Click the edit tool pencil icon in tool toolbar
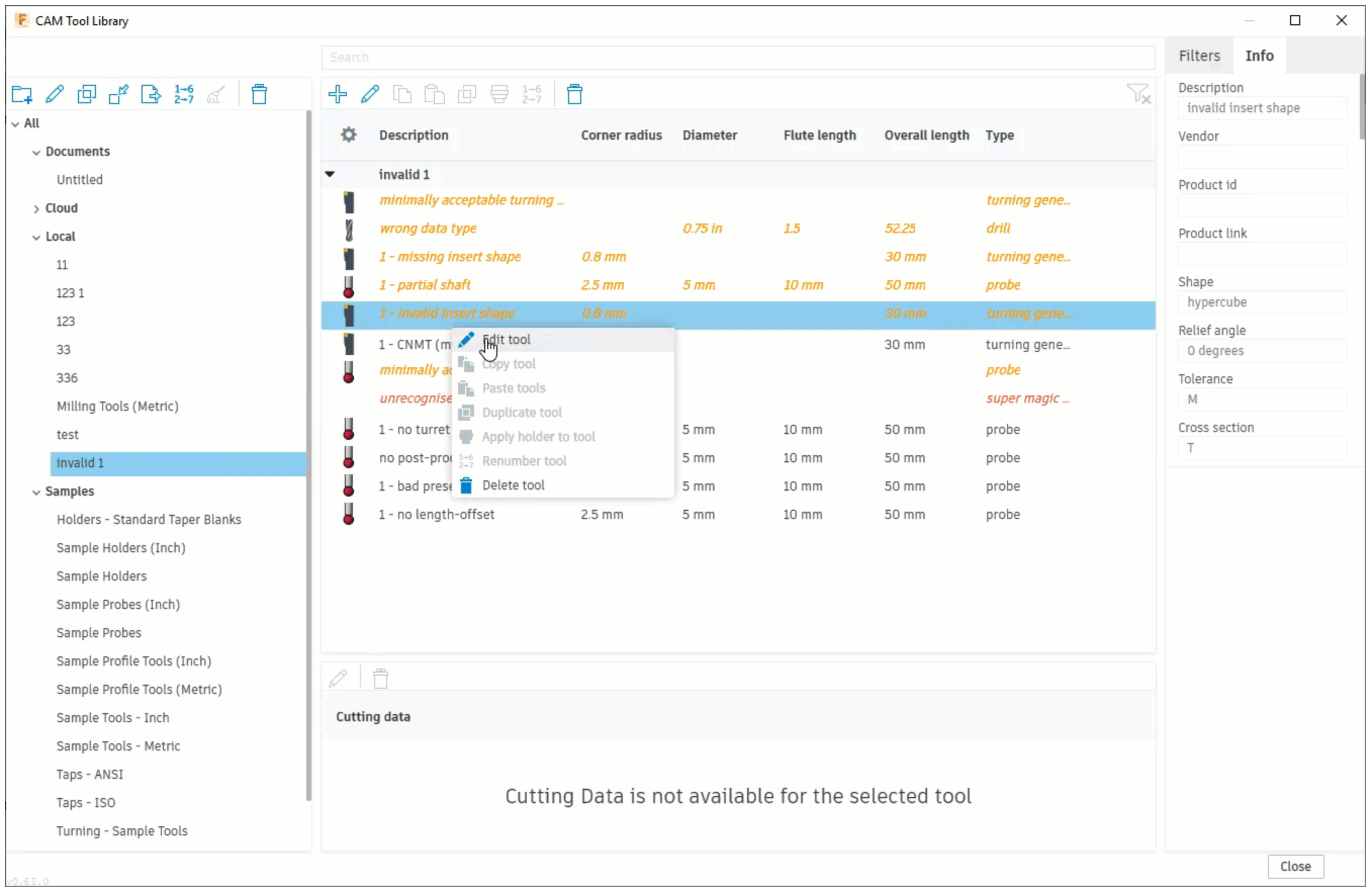Screen dimensions: 1372x891 pyautogui.click(x=370, y=94)
